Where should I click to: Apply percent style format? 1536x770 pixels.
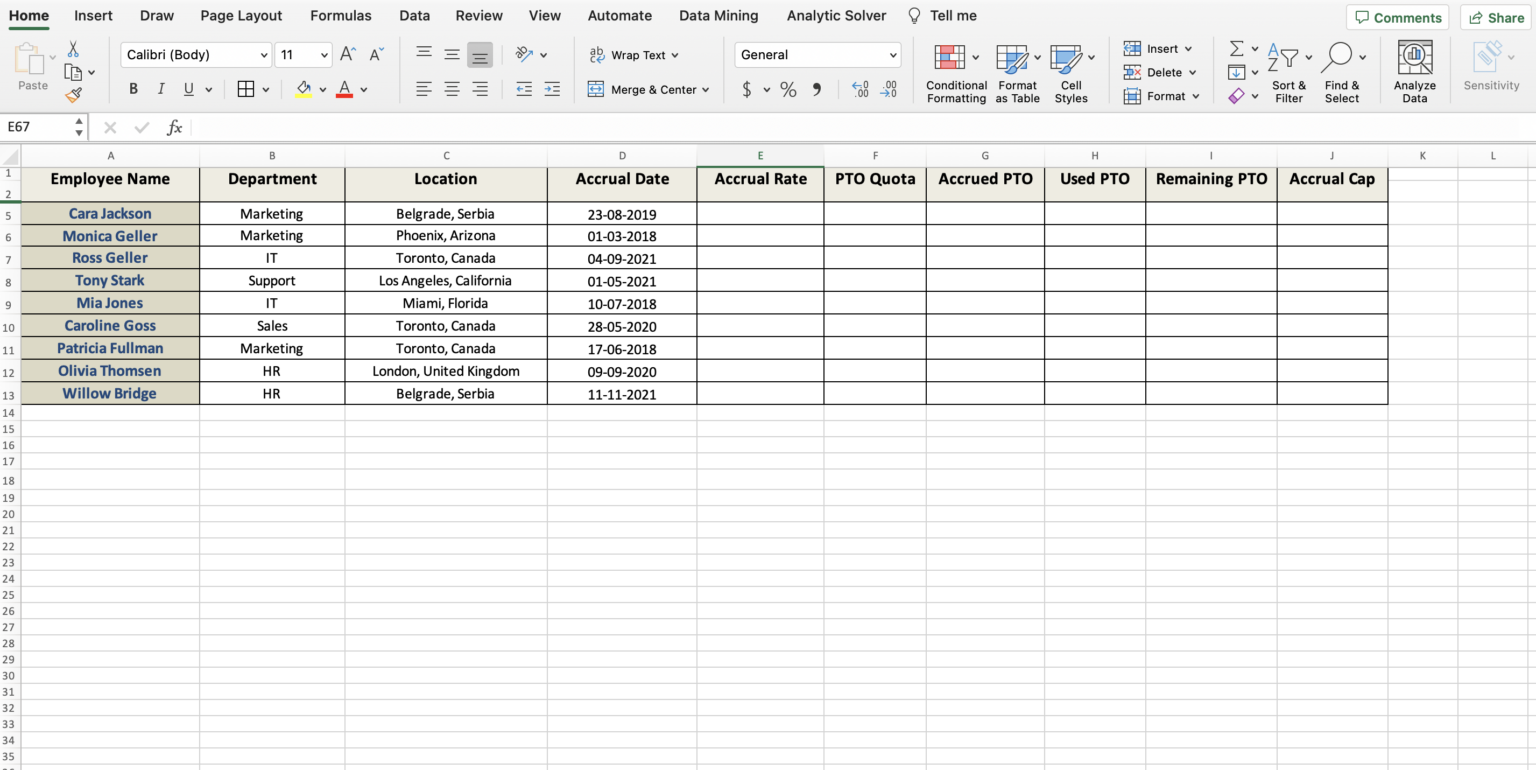click(x=788, y=90)
